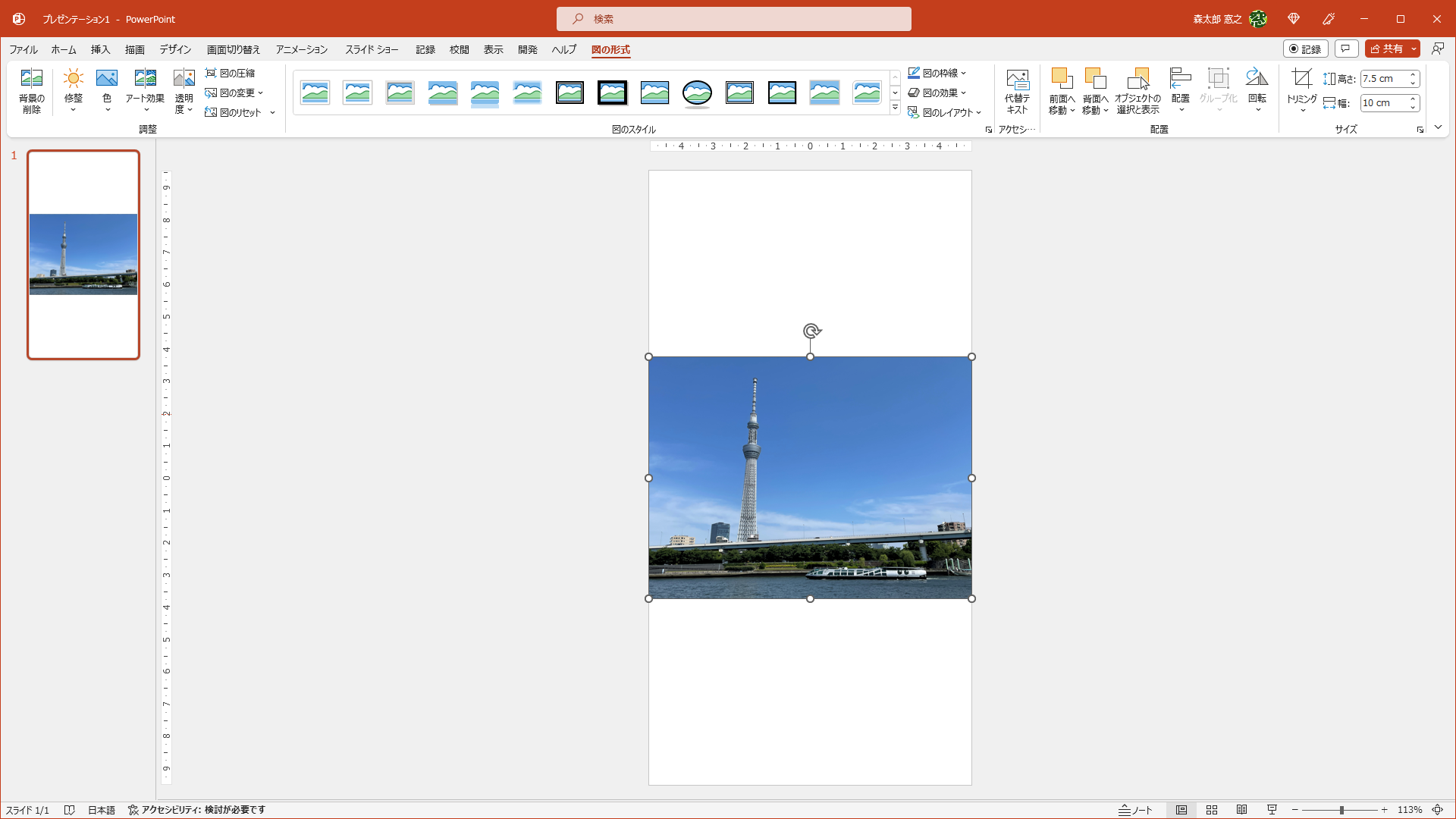
Task: Select the slide 1 thumbnail
Action: coord(83,254)
